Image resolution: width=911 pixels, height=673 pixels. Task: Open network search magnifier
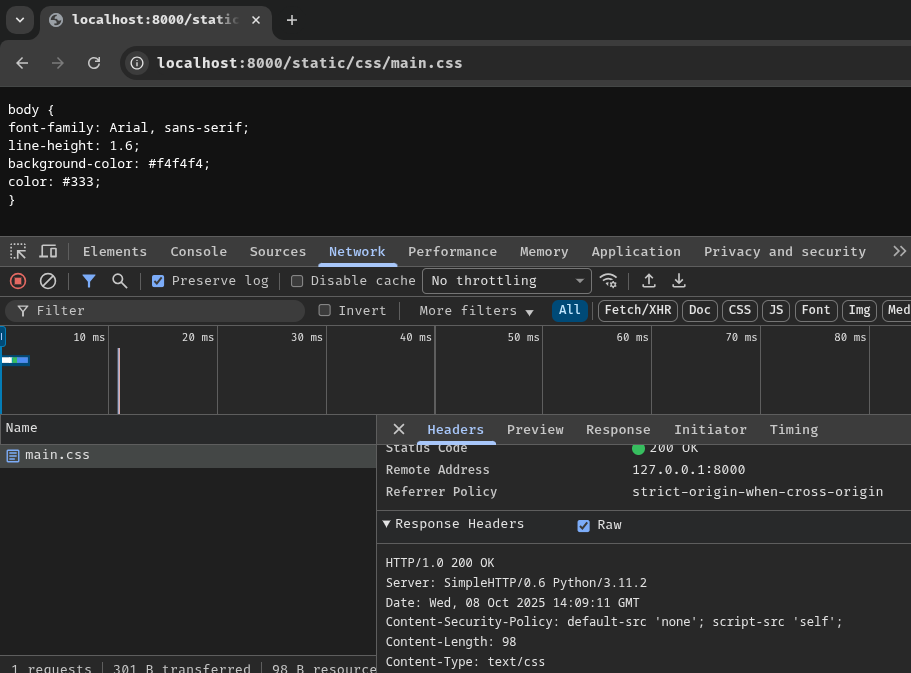pos(119,281)
